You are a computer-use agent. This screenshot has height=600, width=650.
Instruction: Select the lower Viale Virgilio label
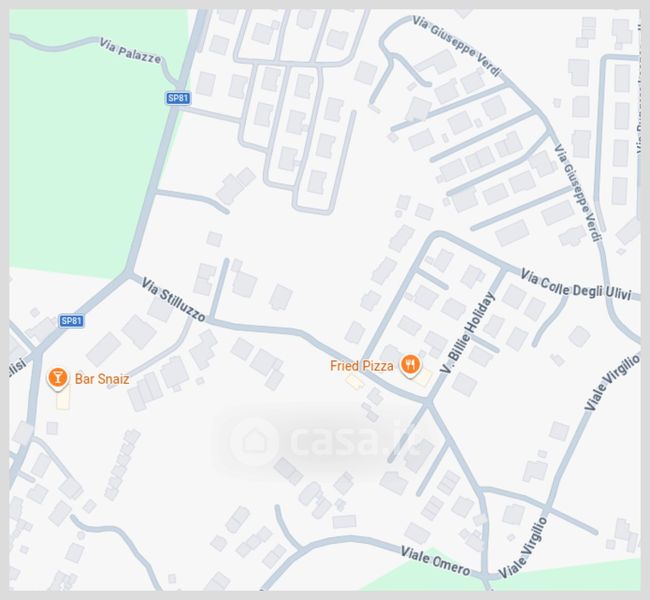pyautogui.click(x=523, y=548)
